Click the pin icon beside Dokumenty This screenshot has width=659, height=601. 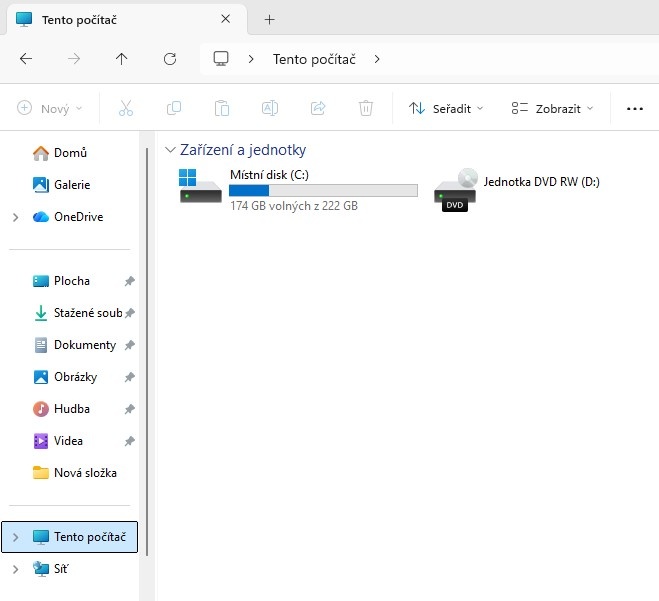(x=129, y=345)
